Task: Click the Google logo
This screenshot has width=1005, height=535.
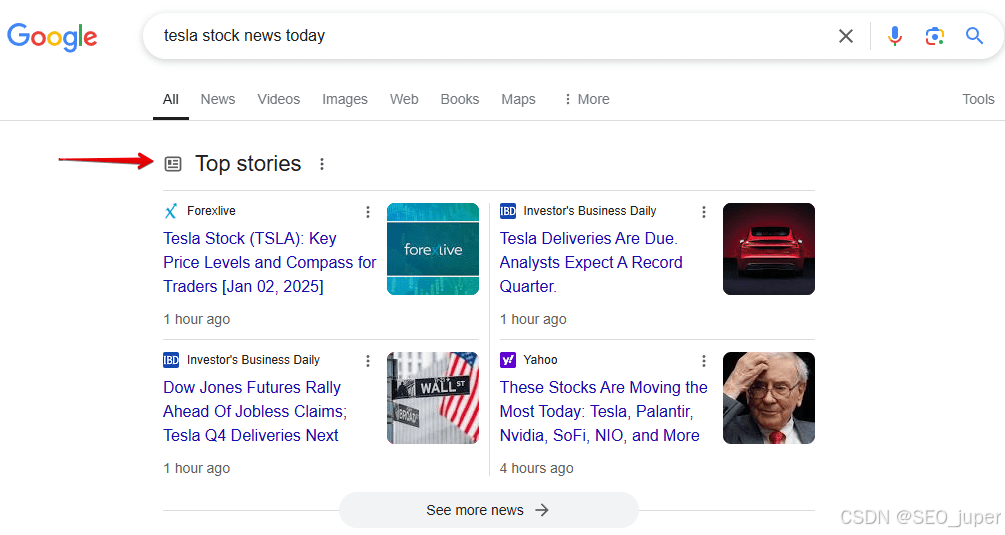Action: point(52,37)
